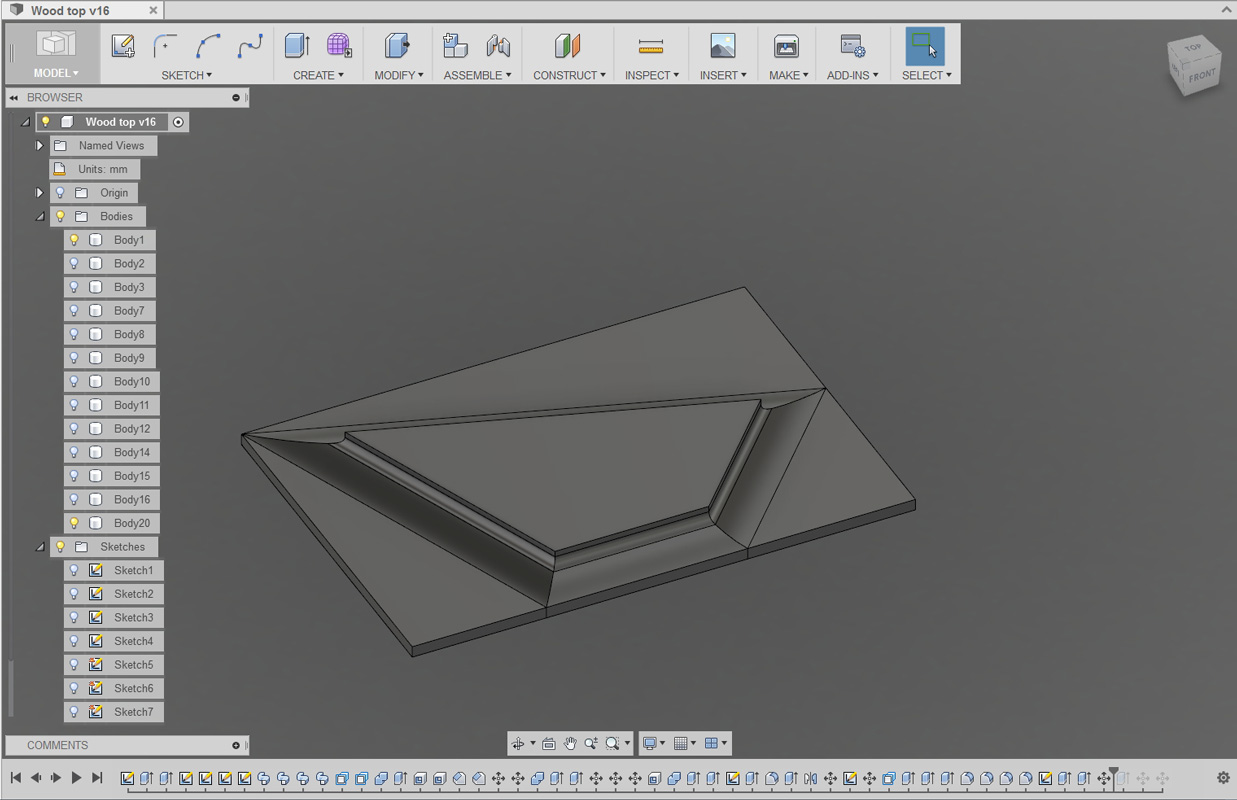Viewport: 1237px width, 800px height.
Task: Toggle the Origin folder lightbulb
Action: point(60,193)
